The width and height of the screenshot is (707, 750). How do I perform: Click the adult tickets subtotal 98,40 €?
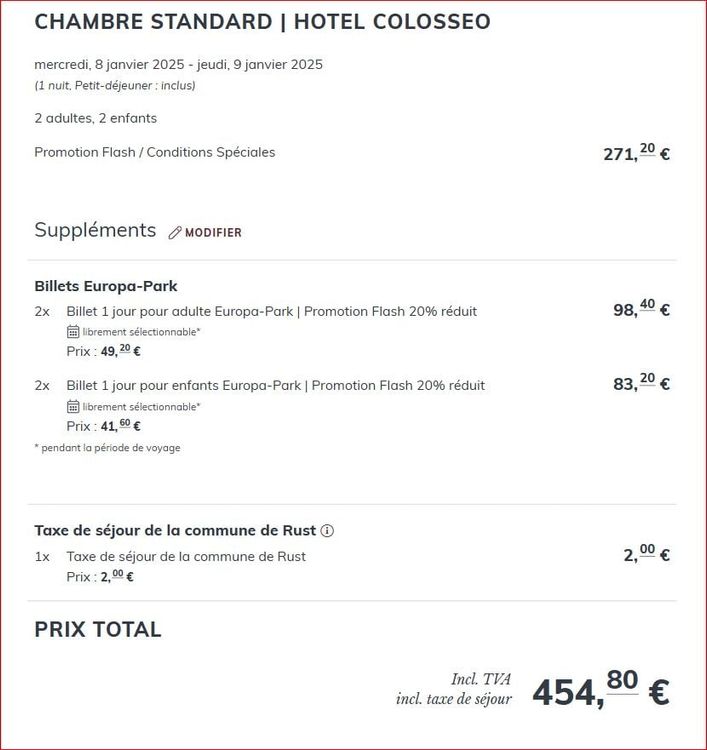641,310
